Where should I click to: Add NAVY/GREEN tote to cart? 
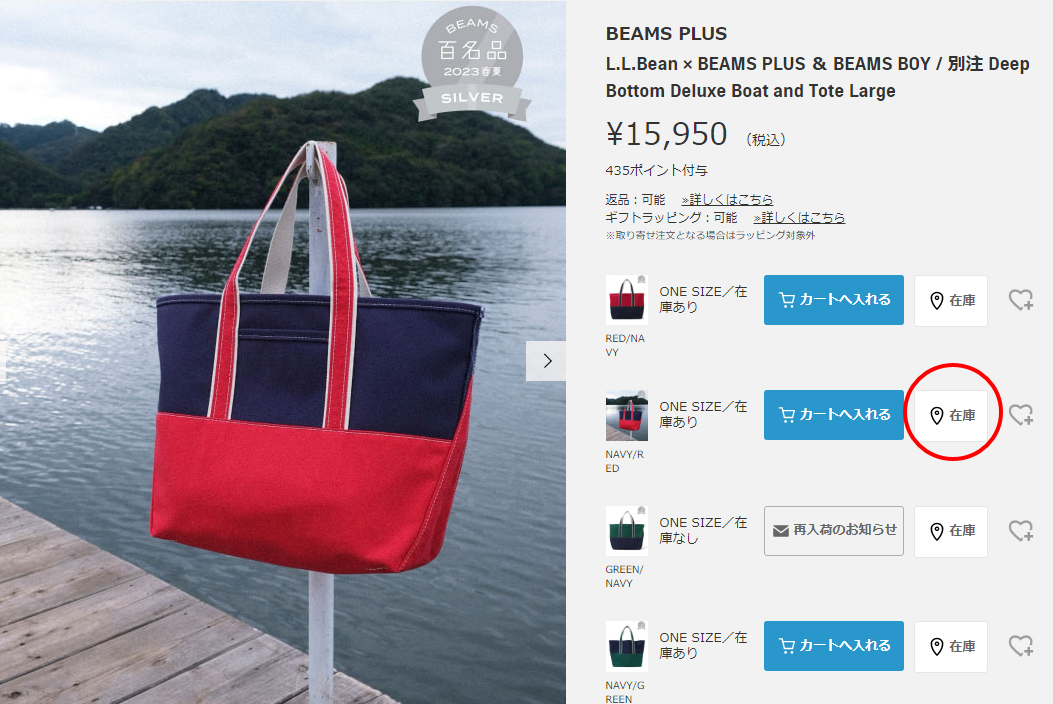(x=833, y=646)
